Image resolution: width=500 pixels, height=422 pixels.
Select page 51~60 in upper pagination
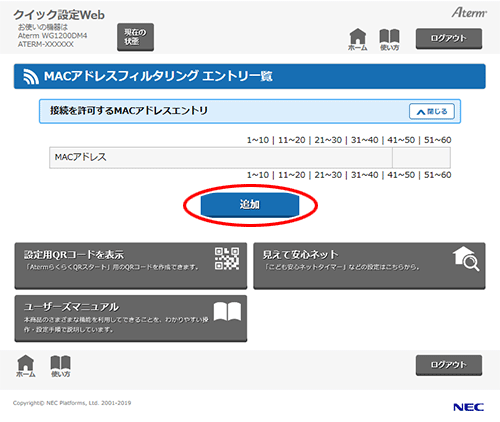pos(438,140)
